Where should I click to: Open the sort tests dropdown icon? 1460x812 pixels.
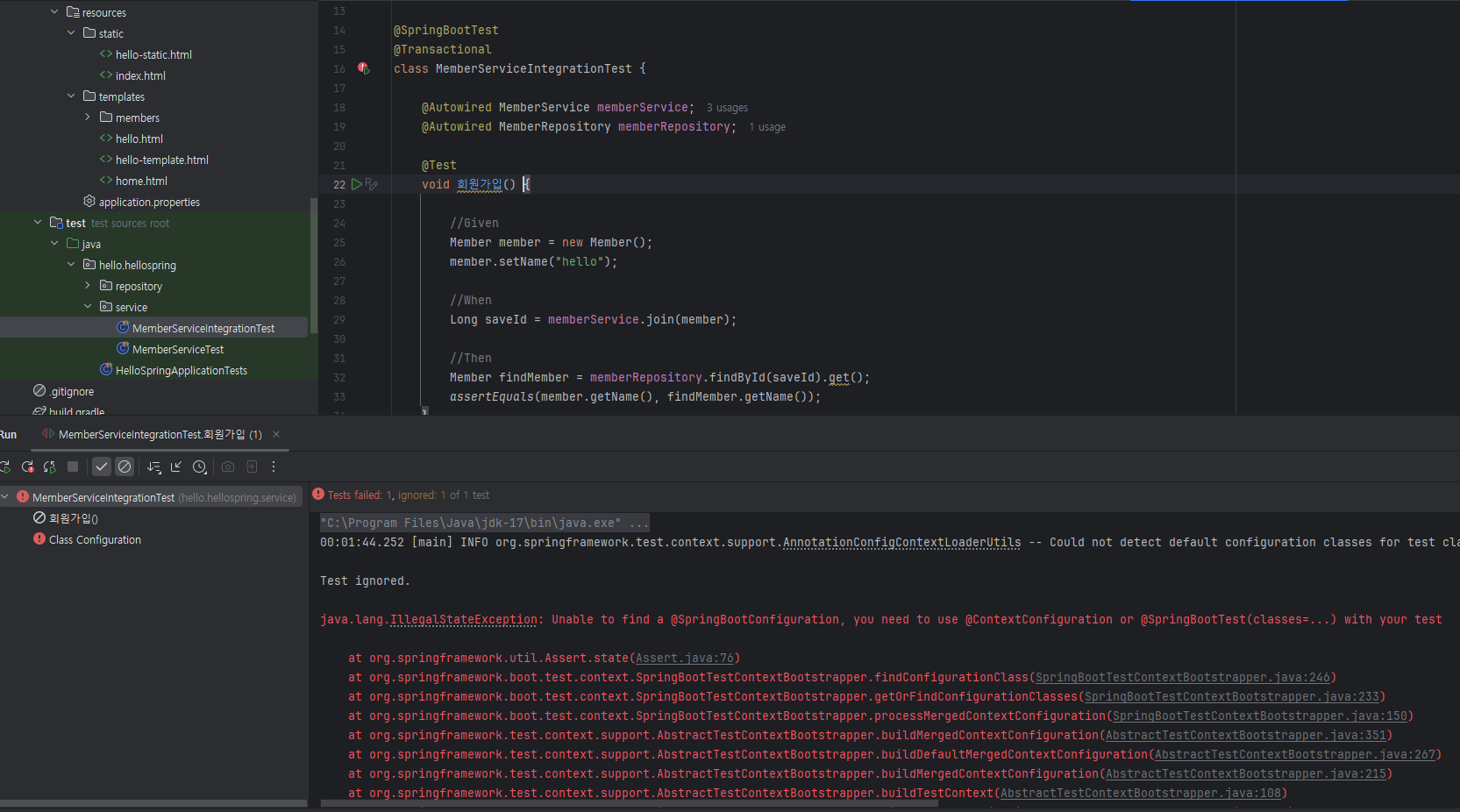pos(154,467)
